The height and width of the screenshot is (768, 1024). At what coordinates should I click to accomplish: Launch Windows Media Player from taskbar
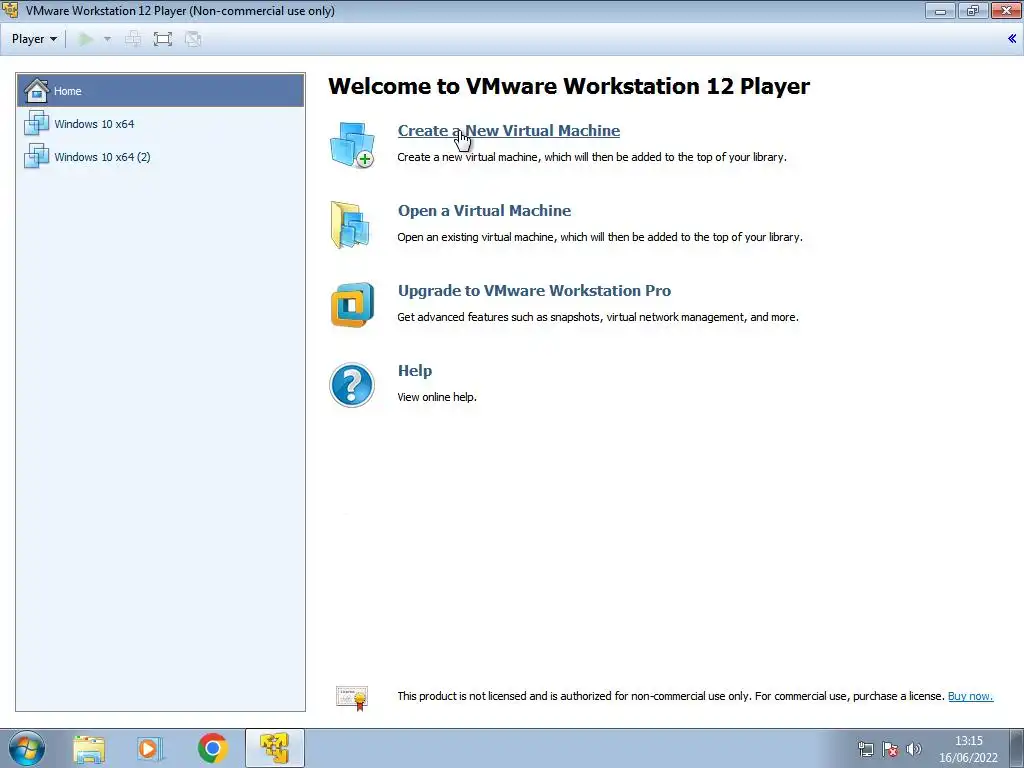tap(150, 749)
